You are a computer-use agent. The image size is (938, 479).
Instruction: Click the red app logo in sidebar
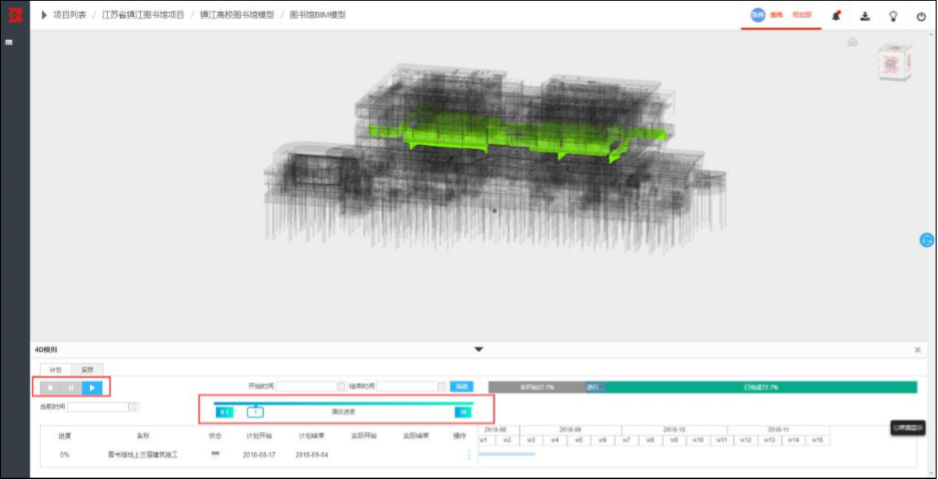tap(14, 15)
